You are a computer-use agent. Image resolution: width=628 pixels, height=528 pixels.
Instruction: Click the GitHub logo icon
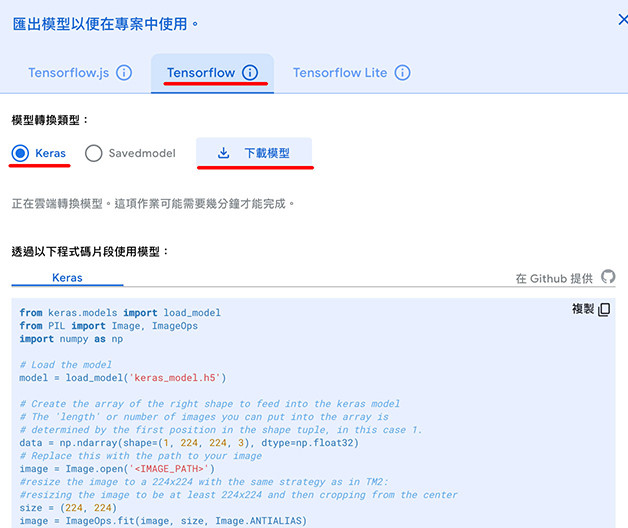(608, 277)
